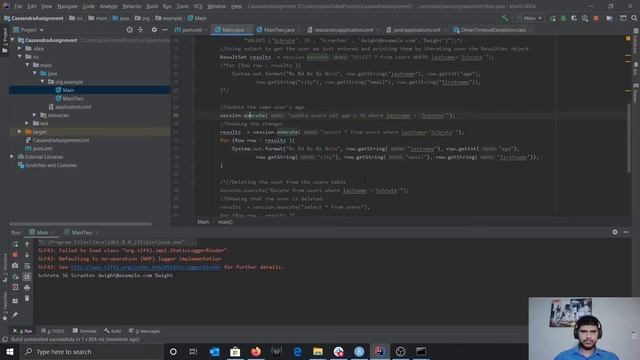Stop the run with the Run panel red button

(15, 255)
